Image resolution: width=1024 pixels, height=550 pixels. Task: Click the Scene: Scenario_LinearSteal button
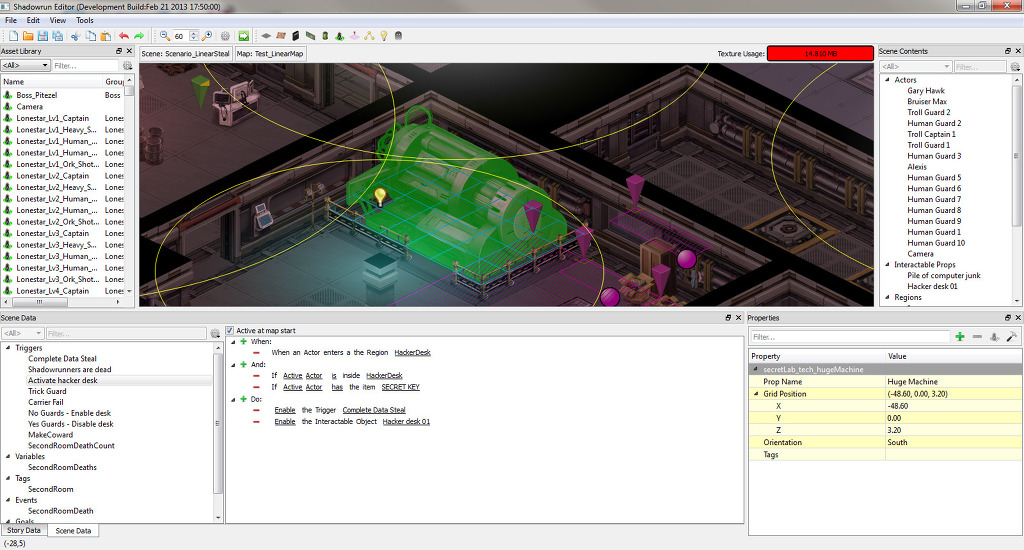coord(185,54)
